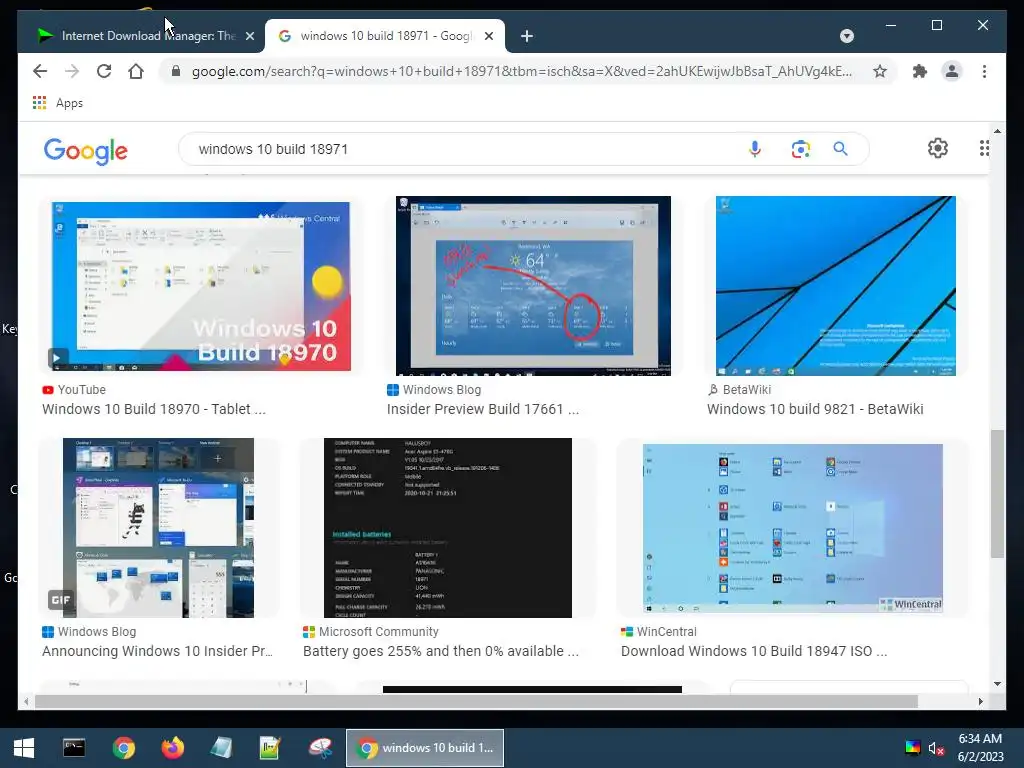Click the Google logo
The height and width of the screenshot is (768, 1024).
point(86,151)
